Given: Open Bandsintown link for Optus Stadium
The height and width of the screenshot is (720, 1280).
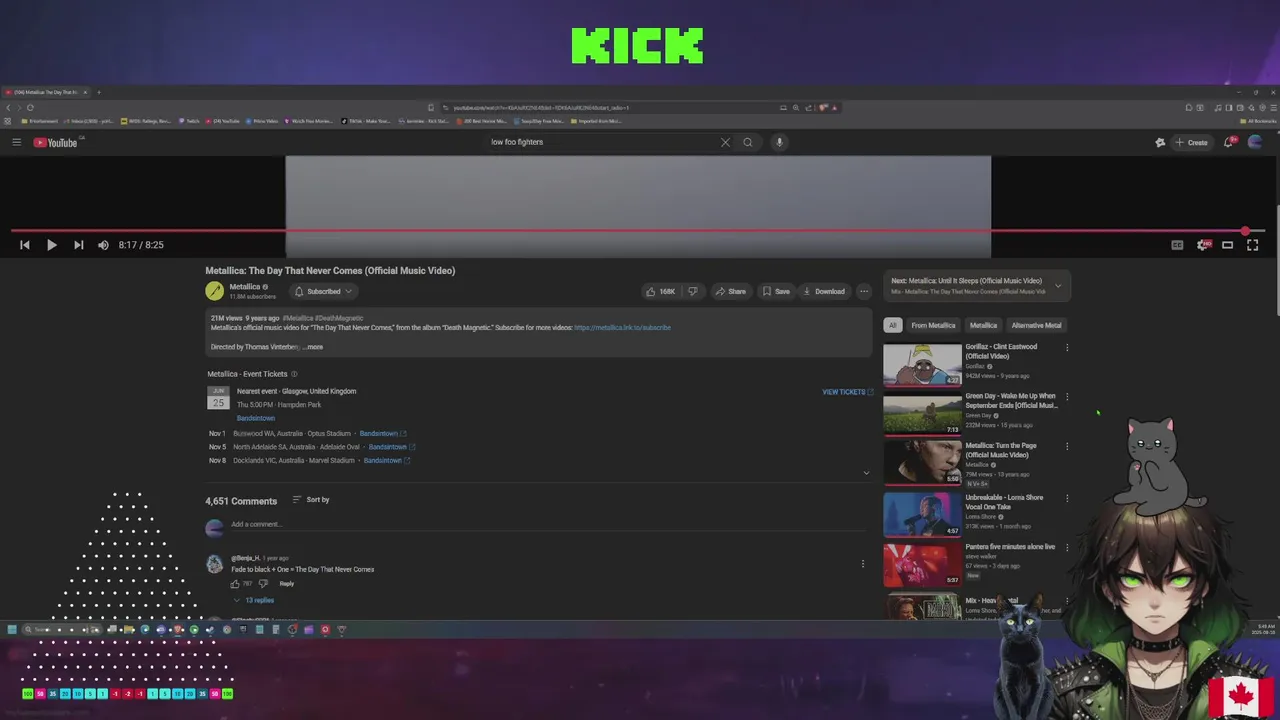Looking at the screenshot, I should tap(382, 434).
